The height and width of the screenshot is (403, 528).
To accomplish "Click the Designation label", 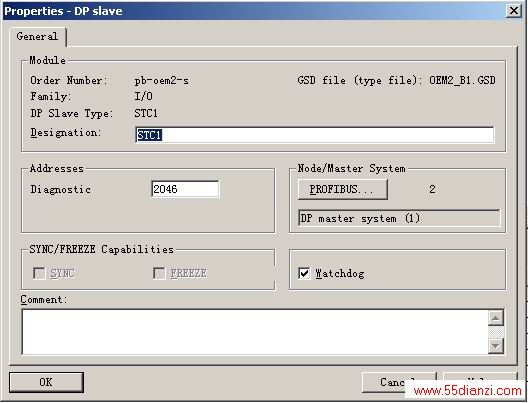I will click(65, 133).
